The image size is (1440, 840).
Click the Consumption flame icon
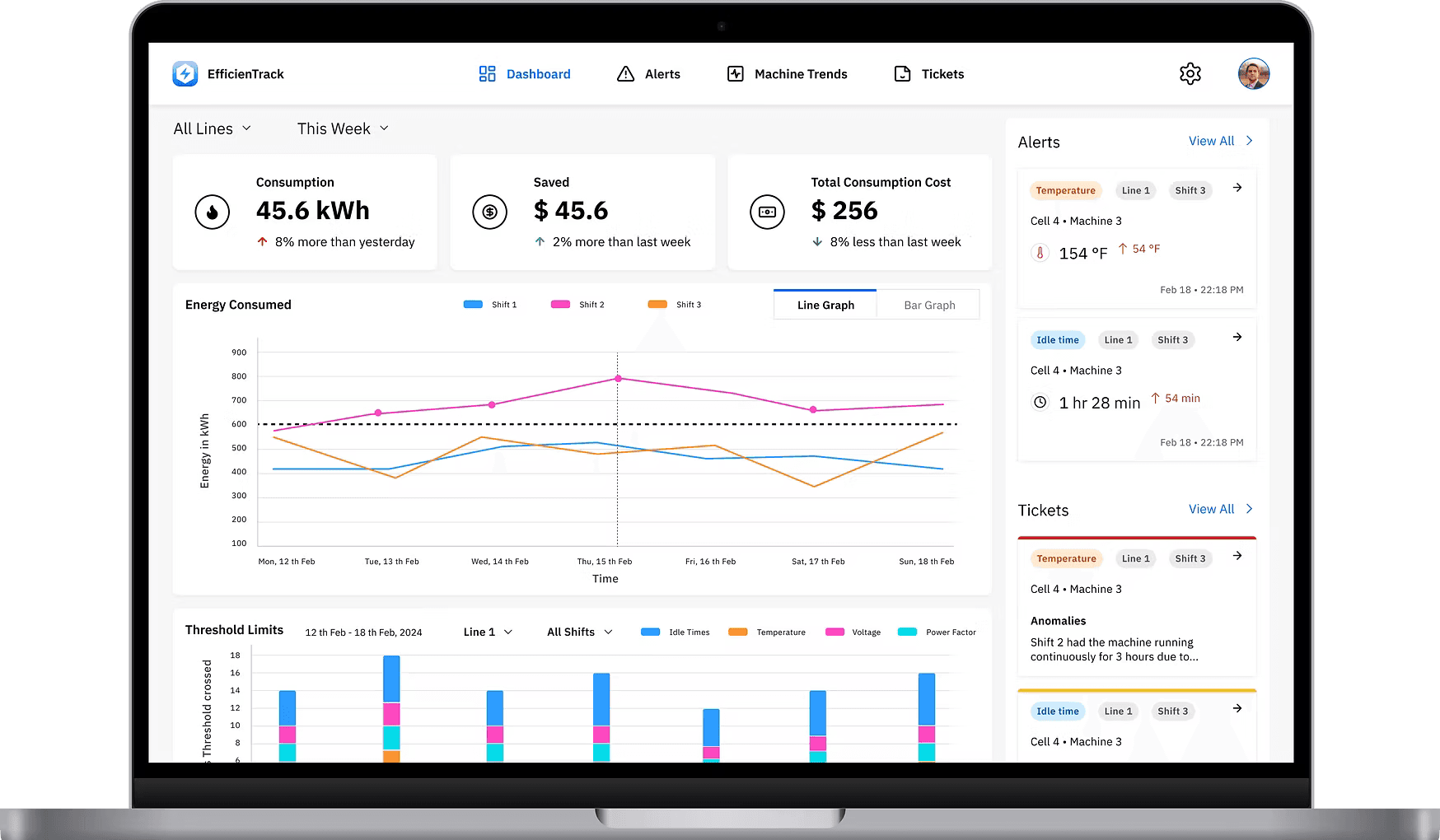(213, 212)
